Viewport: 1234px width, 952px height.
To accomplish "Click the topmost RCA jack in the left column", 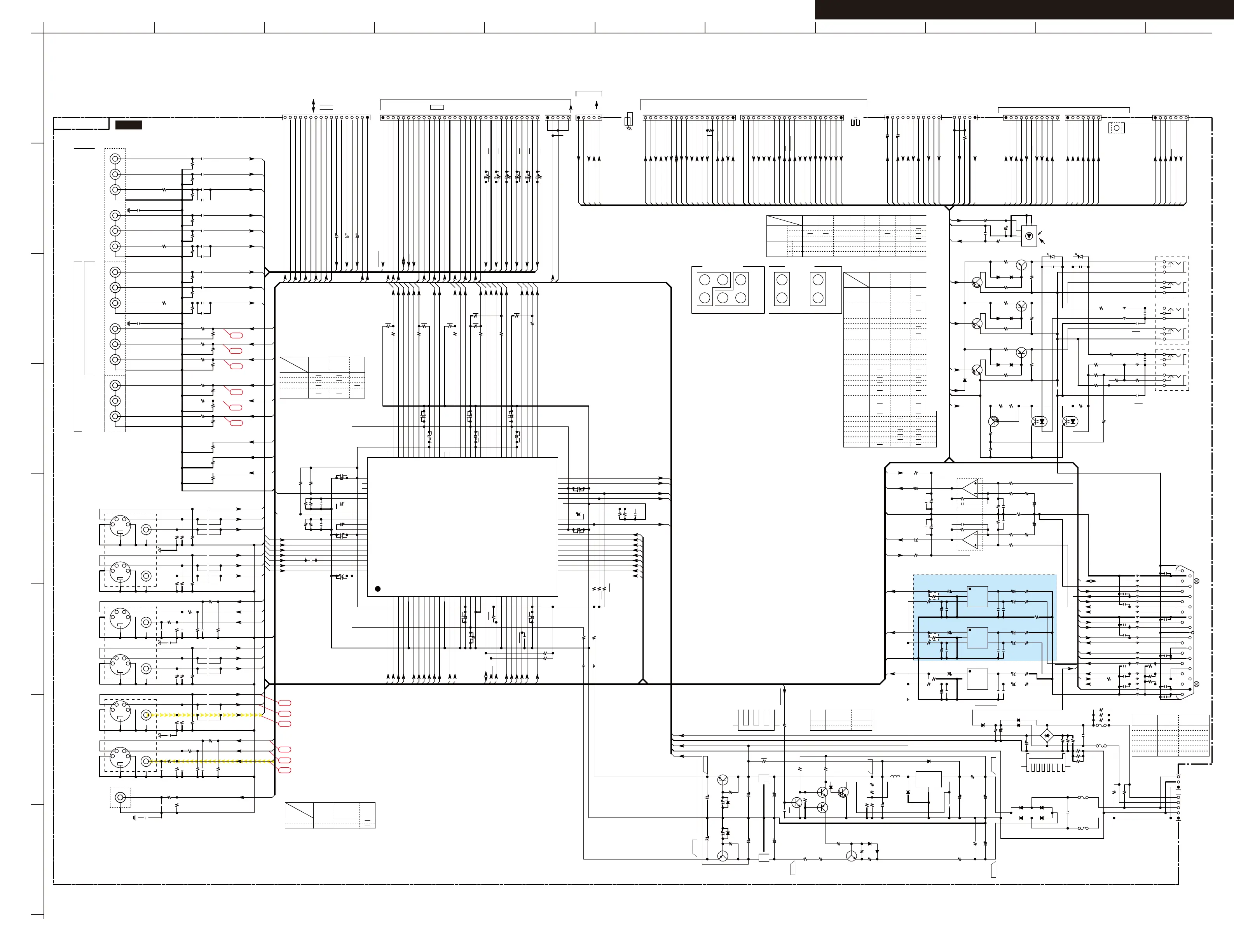I will [x=115, y=159].
